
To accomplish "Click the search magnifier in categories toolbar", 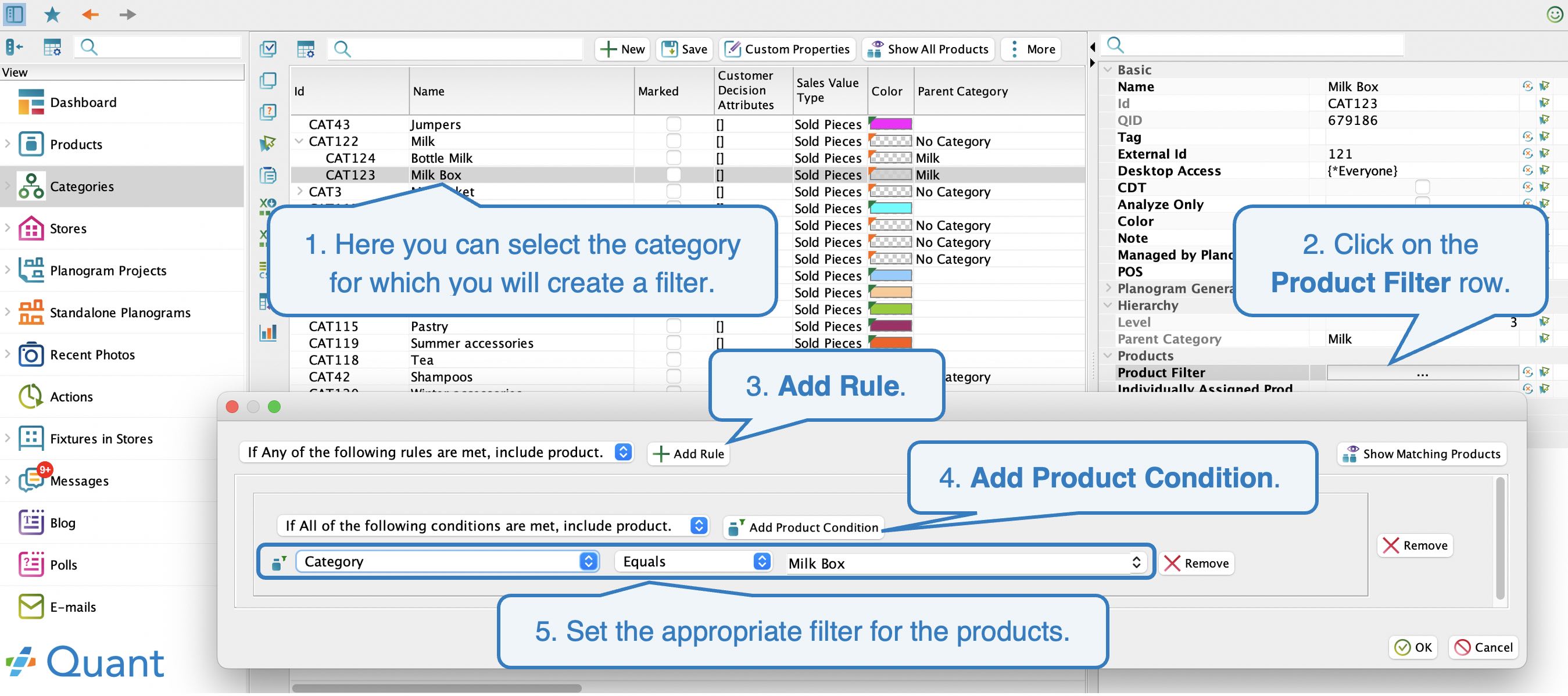I will pos(343,49).
